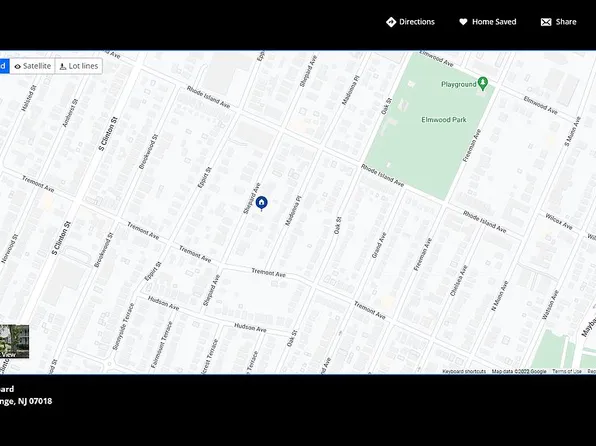Viewport: 596px width, 446px height.
Task: Click the Sunnyside Terrace label
Action: (124, 327)
